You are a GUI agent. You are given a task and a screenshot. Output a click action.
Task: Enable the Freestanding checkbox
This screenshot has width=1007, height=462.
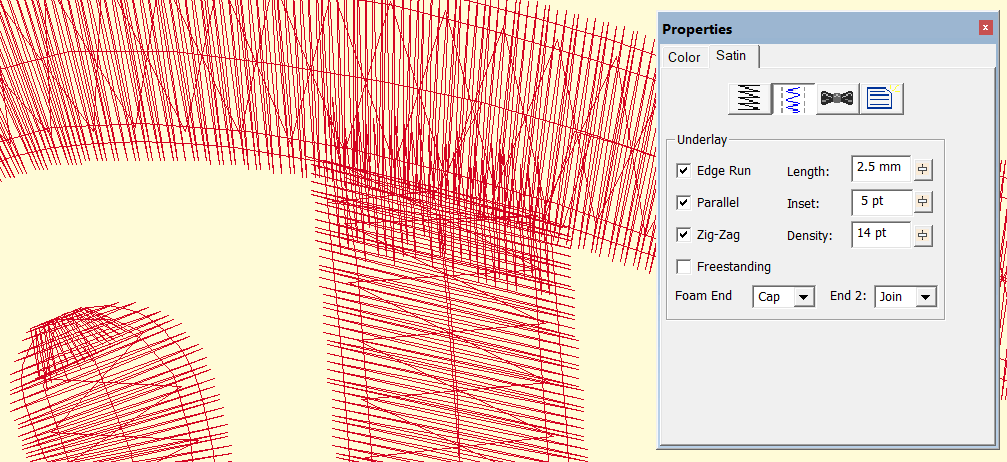click(684, 267)
